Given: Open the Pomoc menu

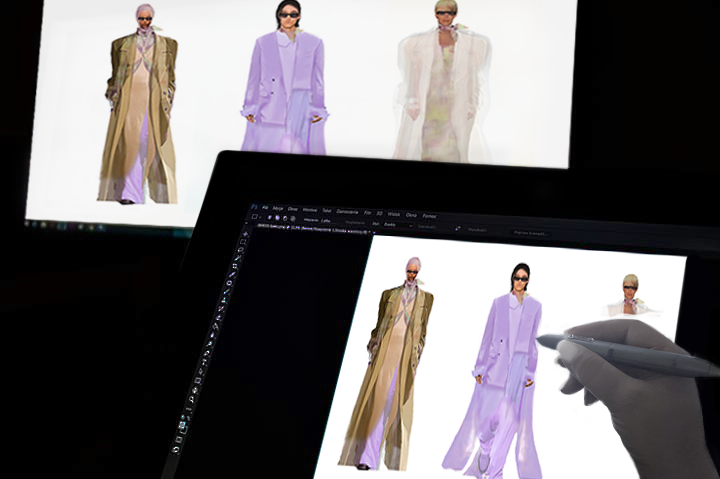Looking at the screenshot, I should point(429,216).
